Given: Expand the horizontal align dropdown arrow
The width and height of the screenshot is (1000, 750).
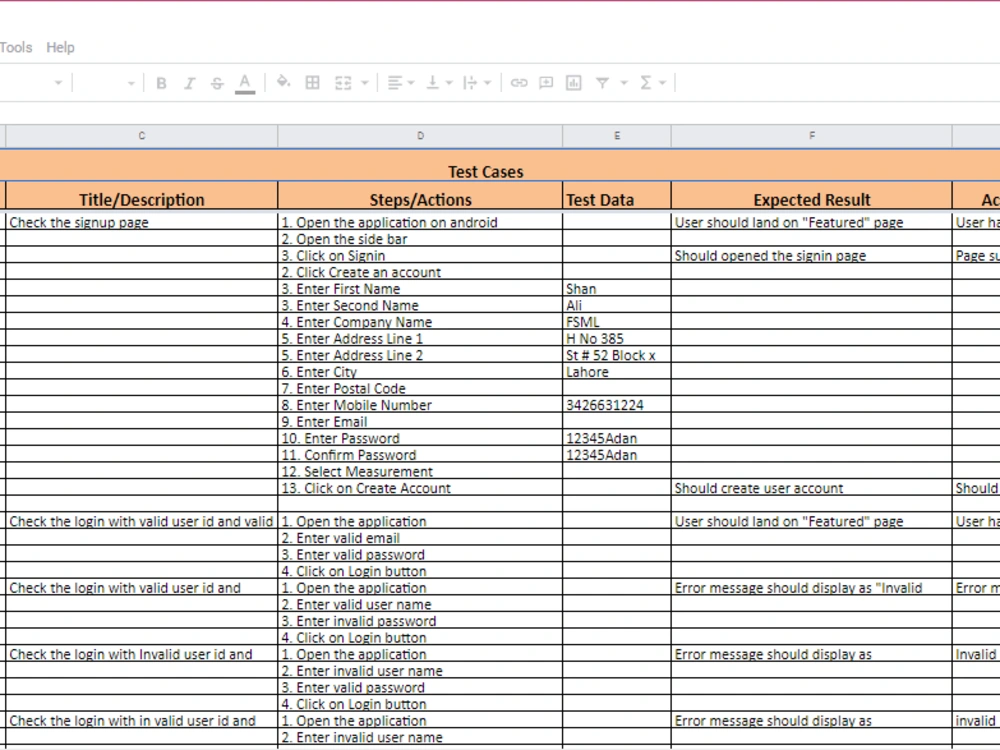Looking at the screenshot, I should point(411,83).
